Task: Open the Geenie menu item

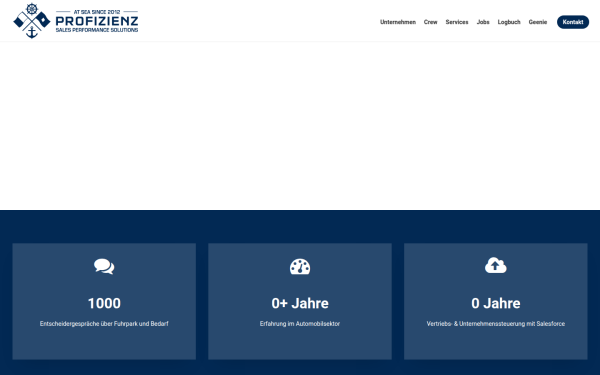Action: pyautogui.click(x=538, y=22)
